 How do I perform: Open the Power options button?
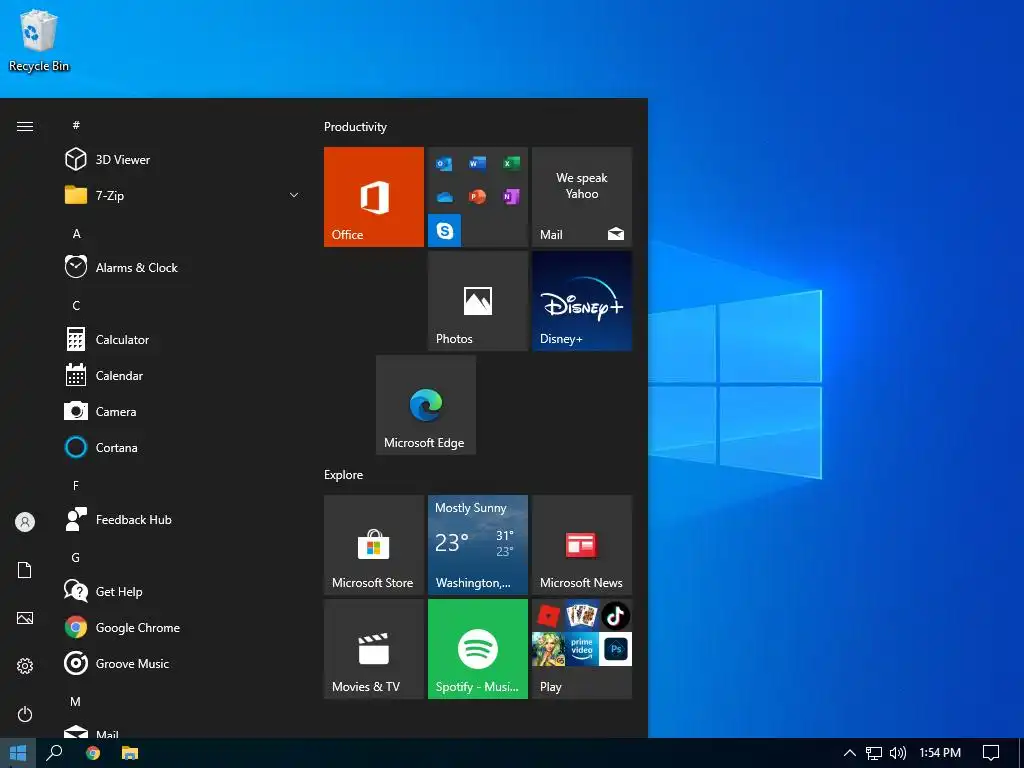25,714
